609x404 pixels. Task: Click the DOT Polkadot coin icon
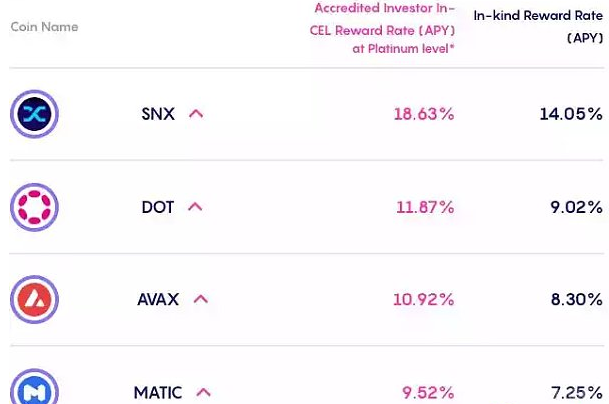pyautogui.click(x=34, y=207)
